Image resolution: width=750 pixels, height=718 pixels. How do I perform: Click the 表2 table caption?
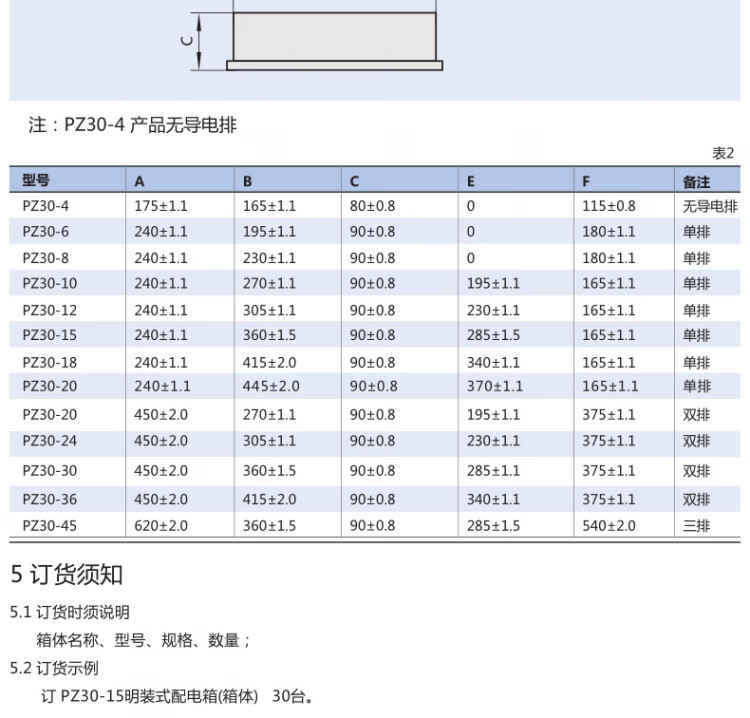pos(722,153)
